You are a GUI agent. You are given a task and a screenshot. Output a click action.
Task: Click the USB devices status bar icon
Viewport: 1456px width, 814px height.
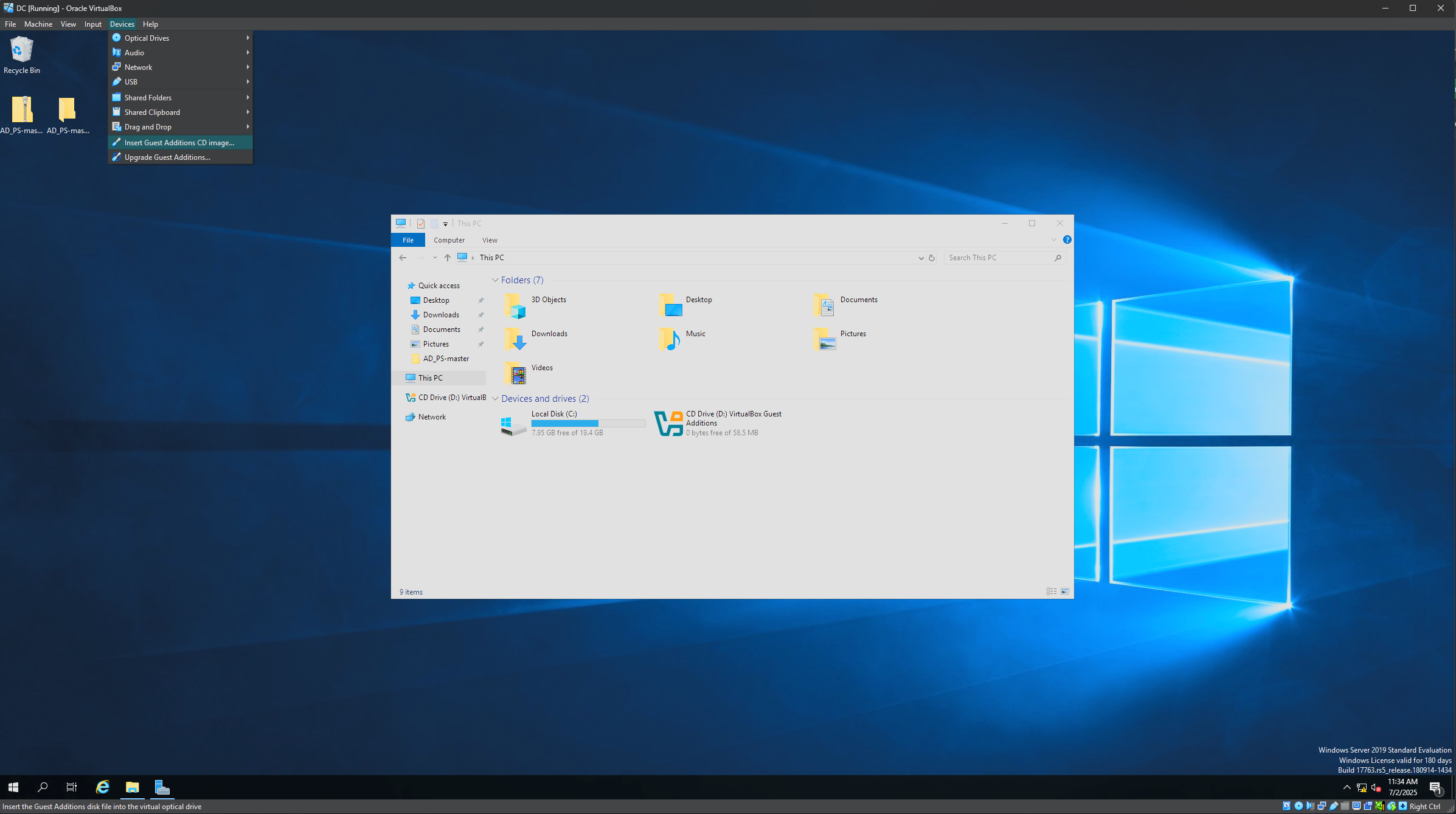1333,806
